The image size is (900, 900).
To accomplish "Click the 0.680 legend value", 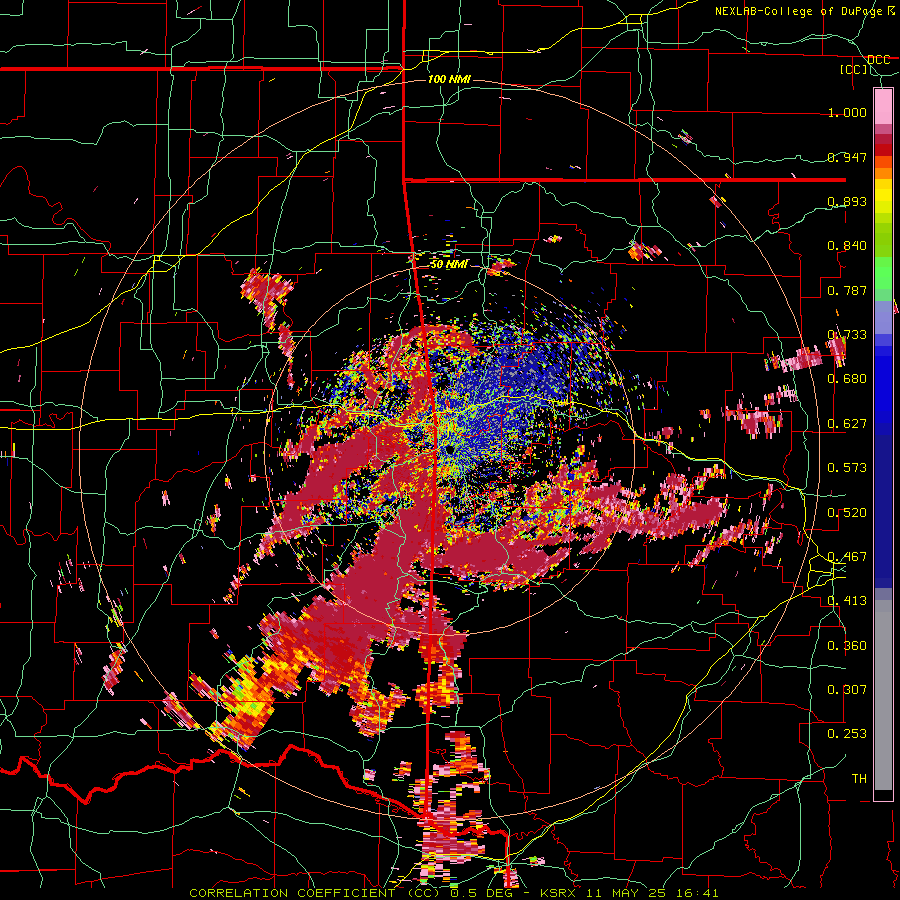I will pyautogui.click(x=847, y=379).
